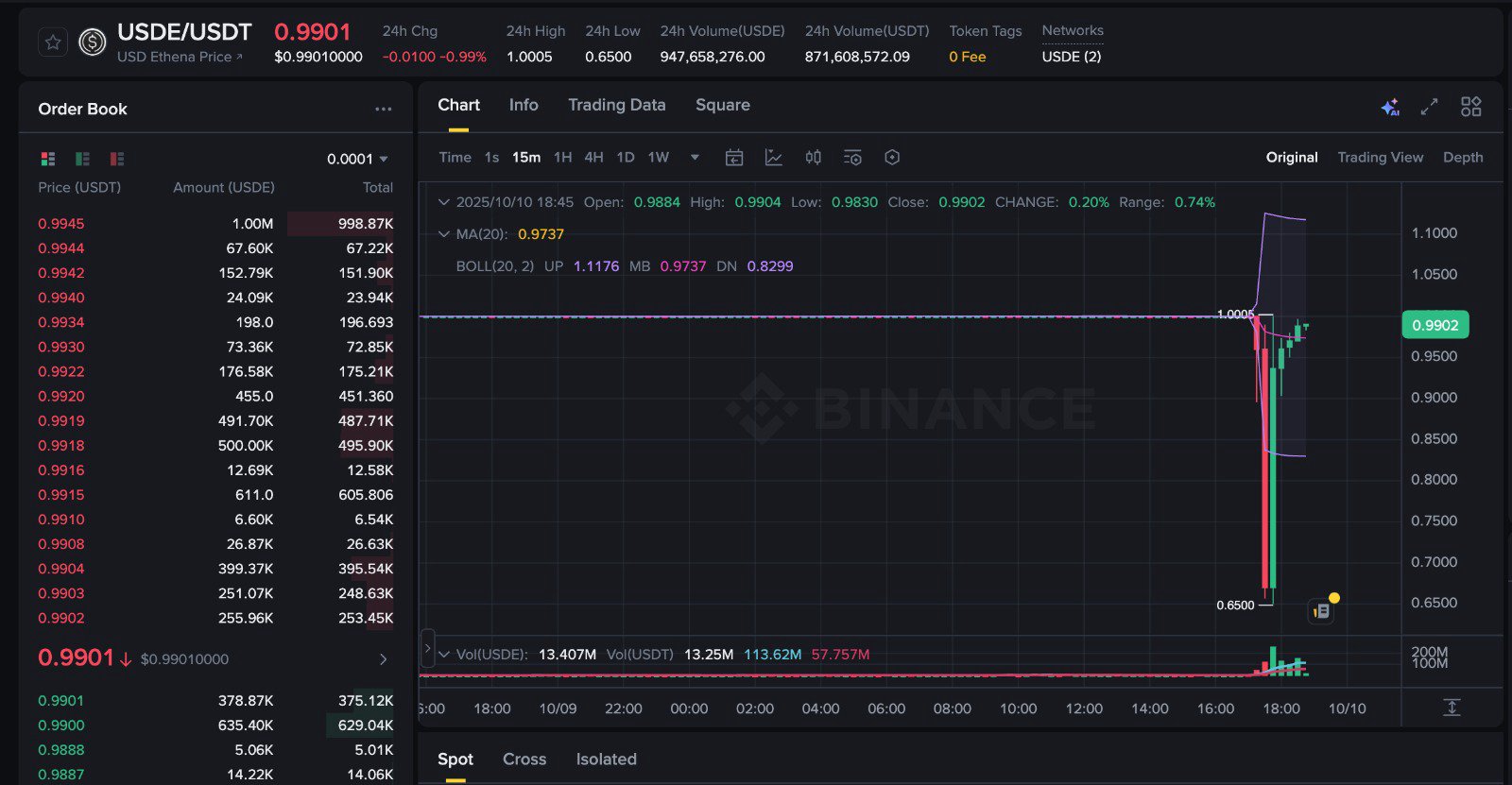Screen dimensions: 1512x785
Task: Open the more time intervals dropdown arrow
Action: click(x=695, y=158)
